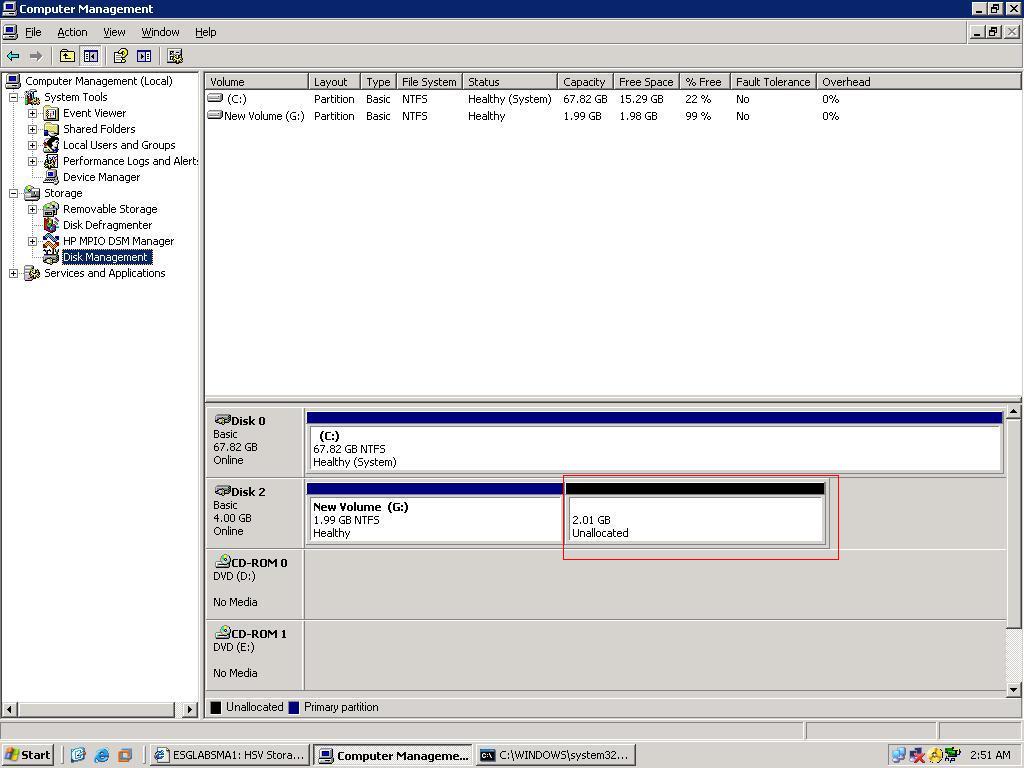Click the Back arrow toolbar icon
The width and height of the screenshot is (1024, 768).
tap(13, 57)
